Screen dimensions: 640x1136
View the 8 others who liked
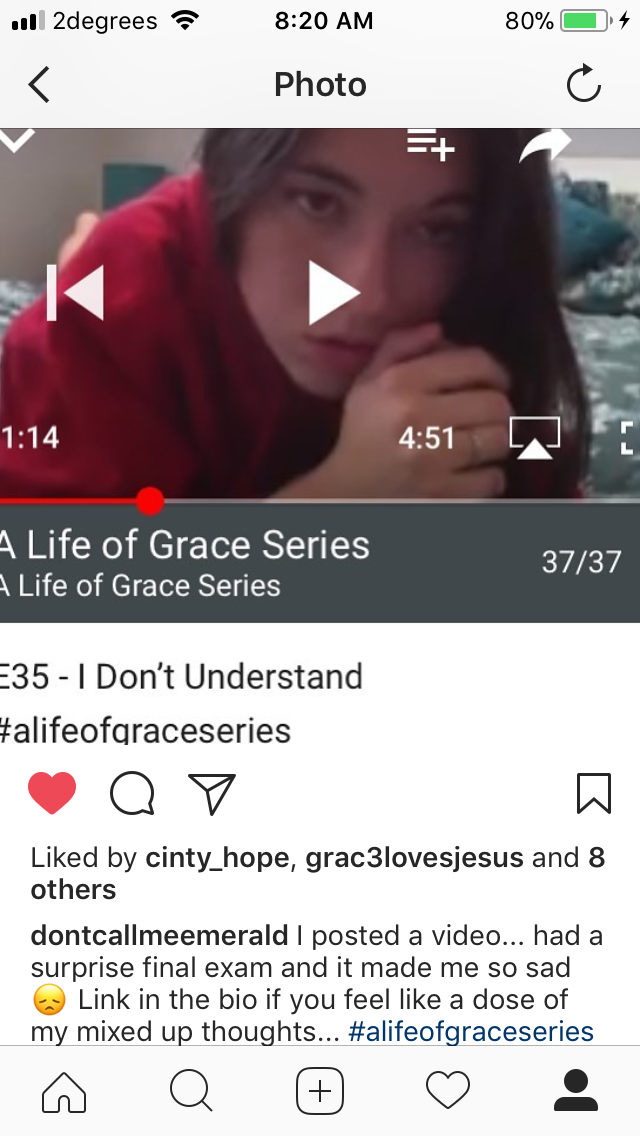317,873
